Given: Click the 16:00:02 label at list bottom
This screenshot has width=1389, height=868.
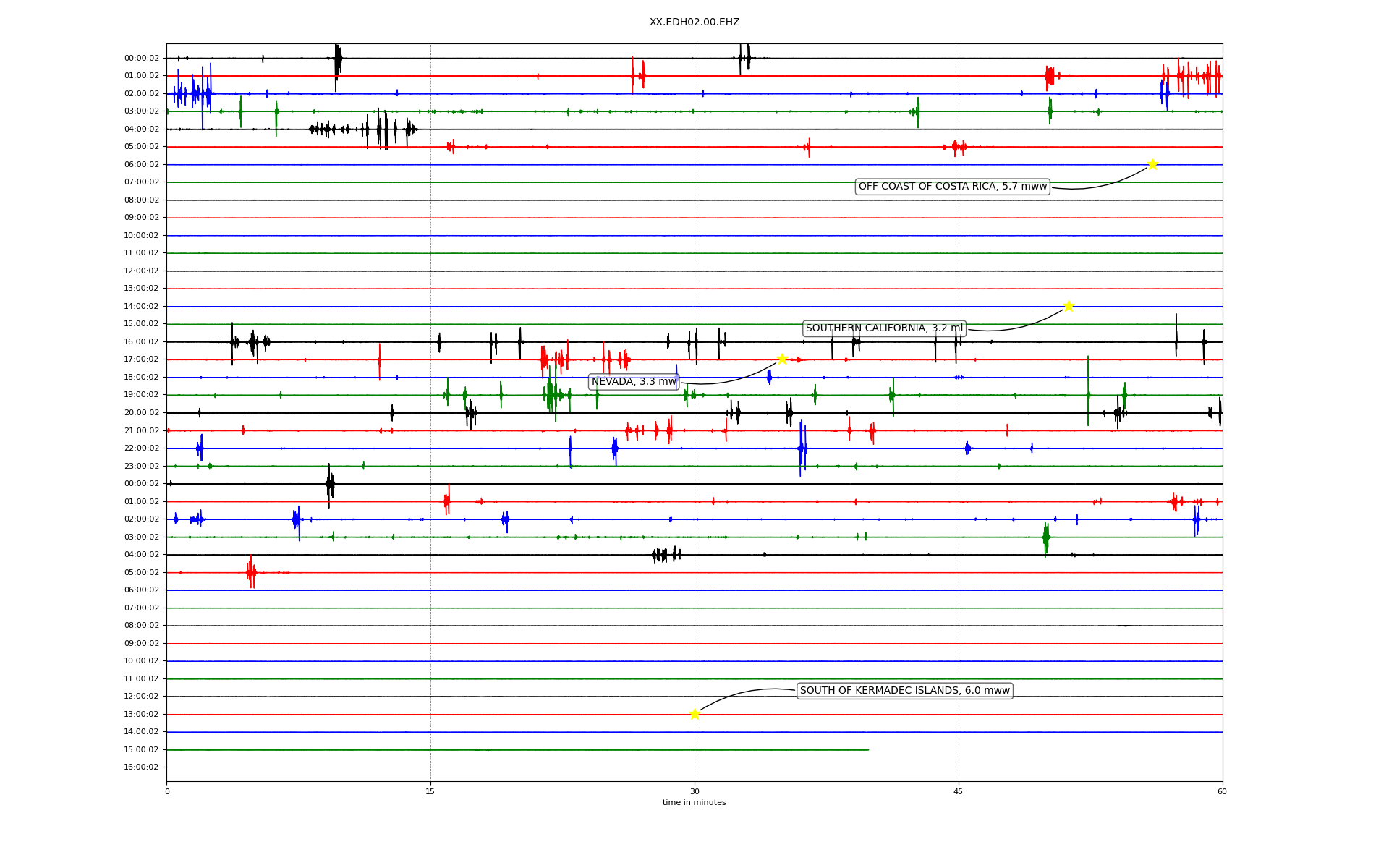Looking at the screenshot, I should coord(141,767).
